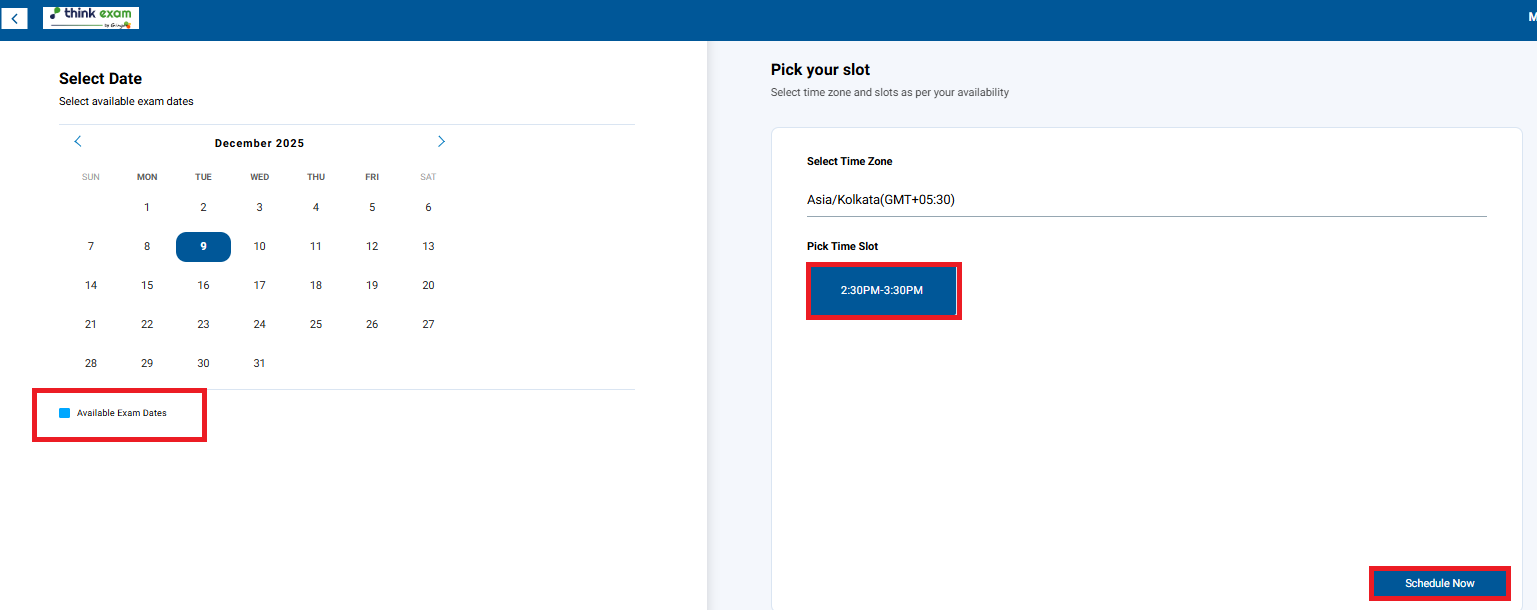Select December 19 on the calendar

pyautogui.click(x=372, y=286)
